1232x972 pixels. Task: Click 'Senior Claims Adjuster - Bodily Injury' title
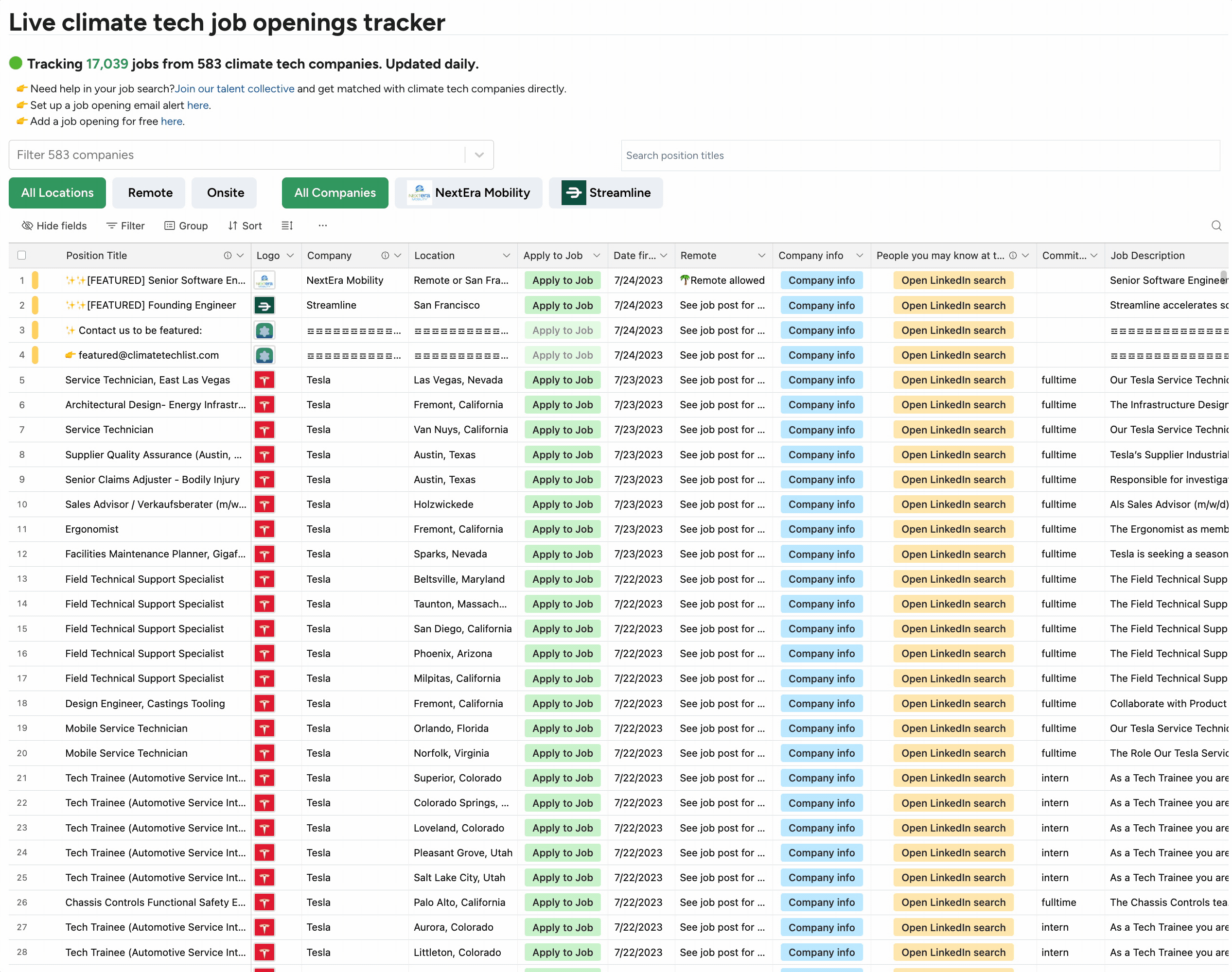[152, 480]
